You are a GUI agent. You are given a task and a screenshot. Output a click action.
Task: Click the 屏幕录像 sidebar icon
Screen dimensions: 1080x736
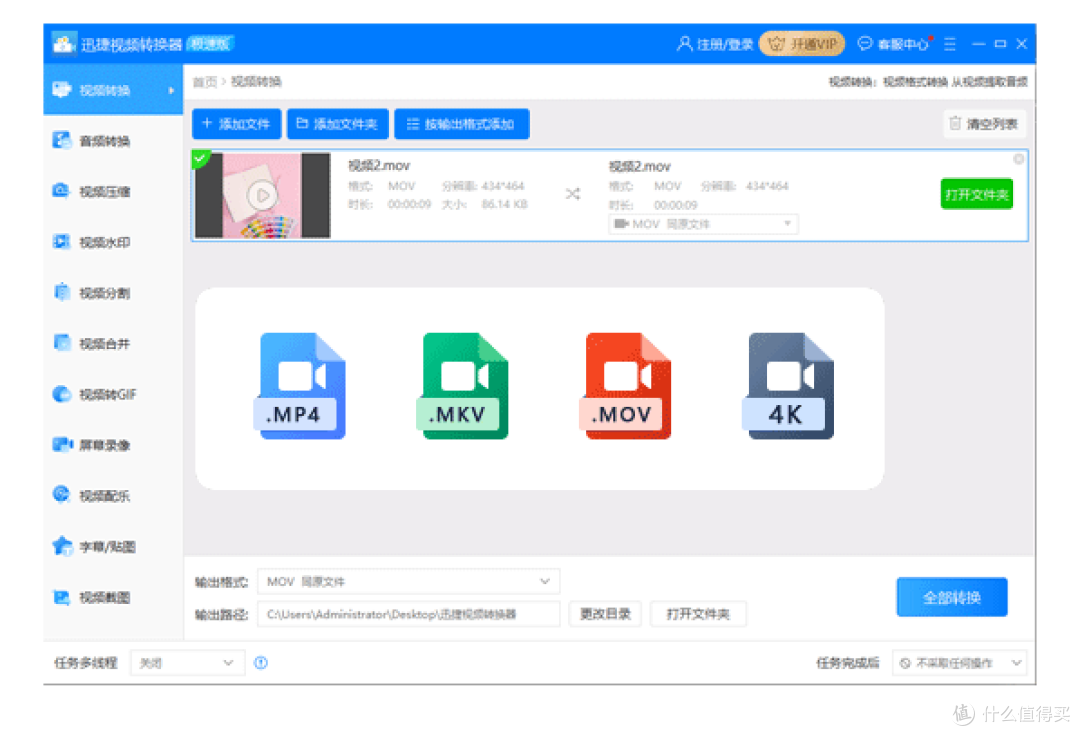coord(62,445)
